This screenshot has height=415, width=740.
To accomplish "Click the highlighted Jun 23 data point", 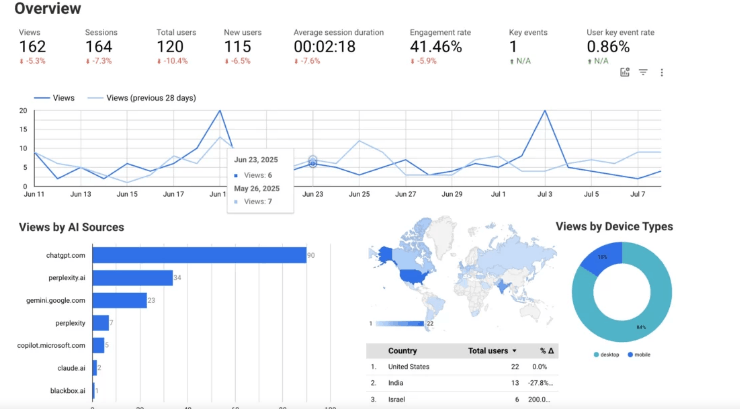I will click(x=312, y=163).
